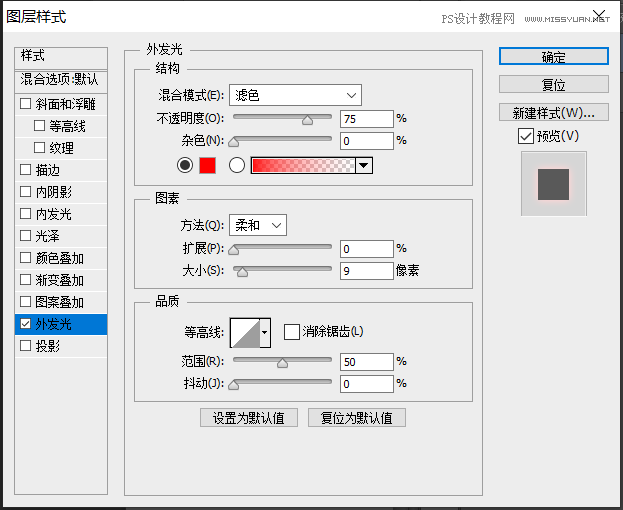Open the 等高线 contour picker arrow
Image resolution: width=623 pixels, height=510 pixels.
[265, 332]
